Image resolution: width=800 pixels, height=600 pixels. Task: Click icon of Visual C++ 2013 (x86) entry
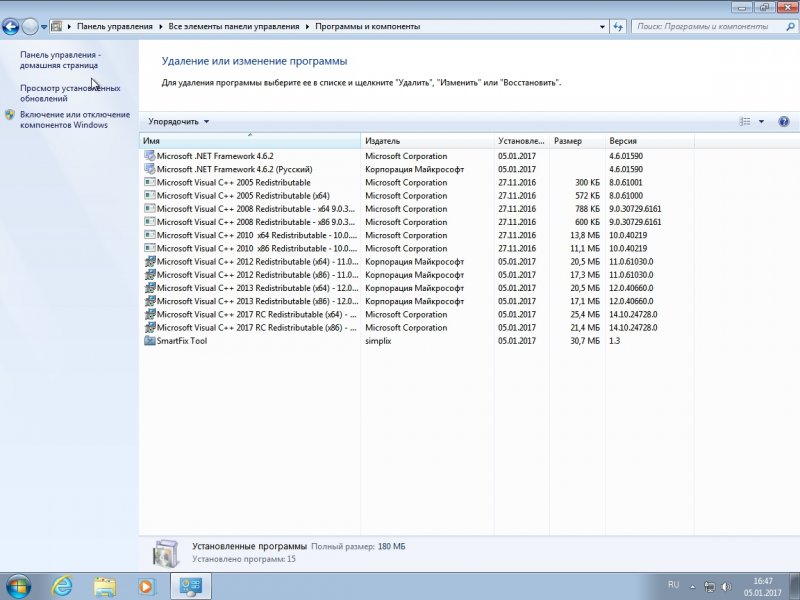[x=149, y=301]
